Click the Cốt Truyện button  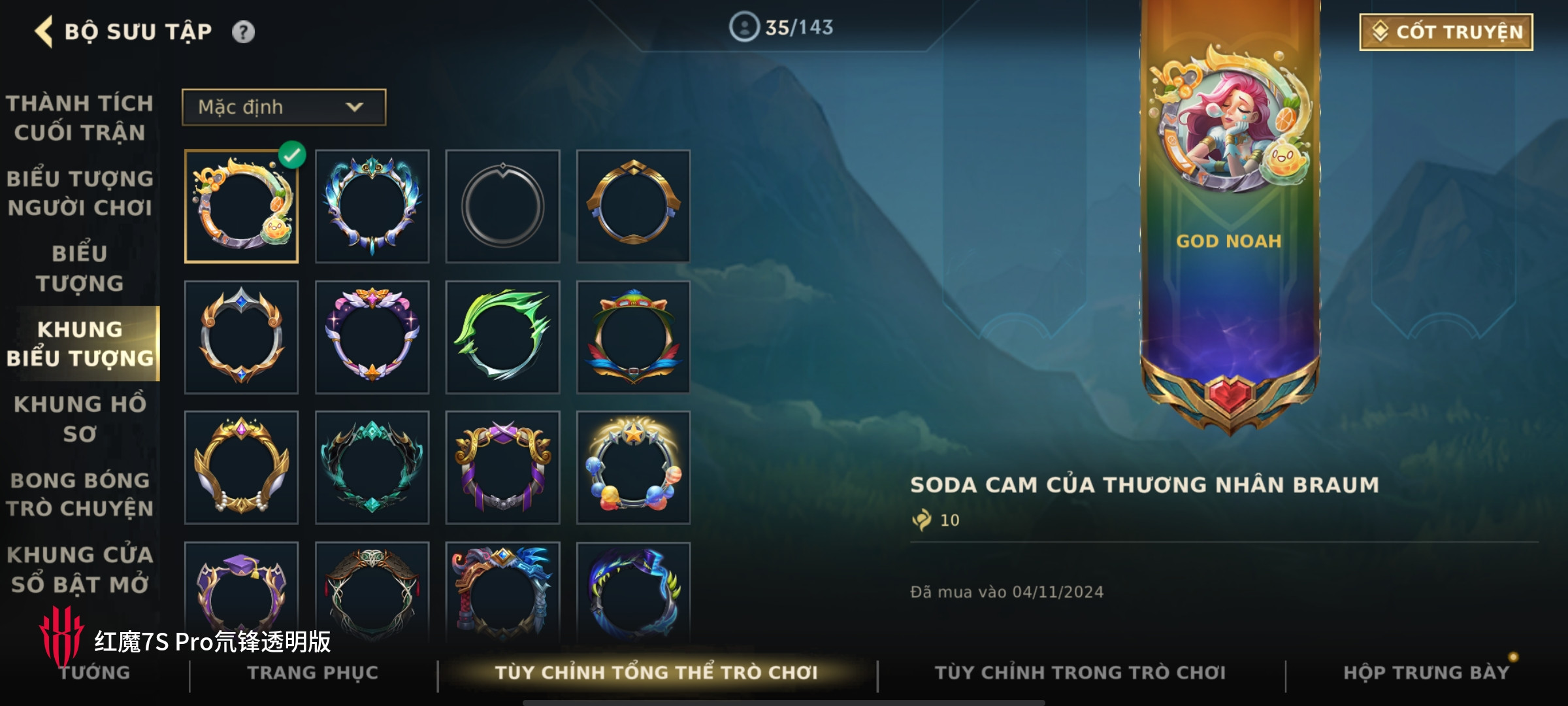(1446, 31)
